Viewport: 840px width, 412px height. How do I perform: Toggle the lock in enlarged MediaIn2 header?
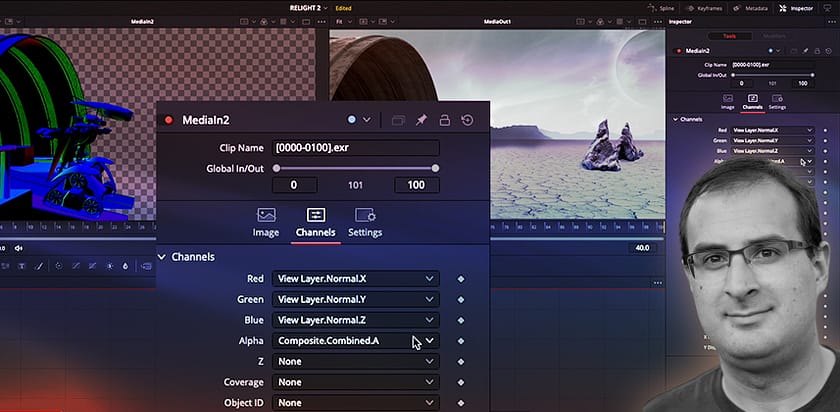[x=444, y=120]
